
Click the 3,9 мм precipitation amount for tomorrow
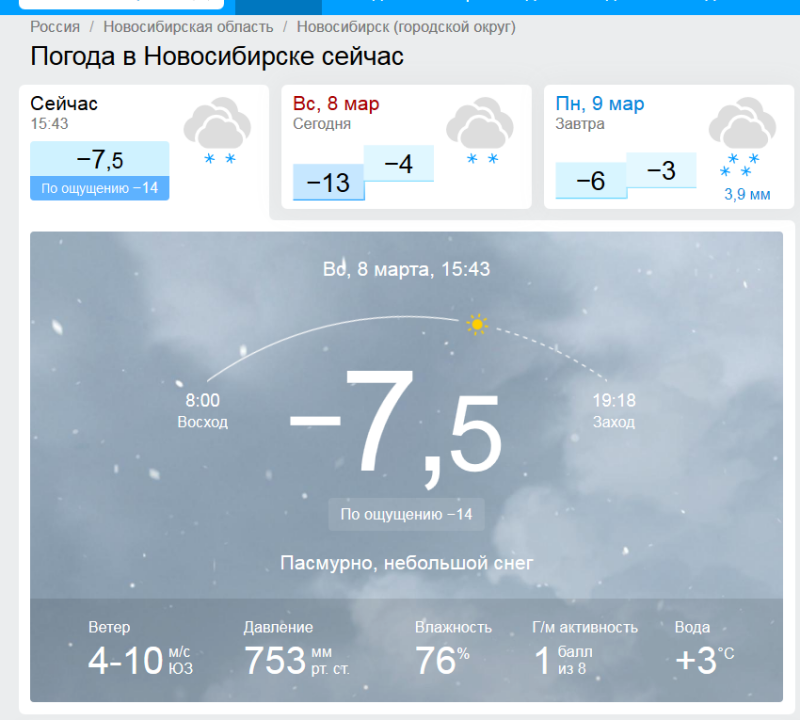pyautogui.click(x=746, y=194)
